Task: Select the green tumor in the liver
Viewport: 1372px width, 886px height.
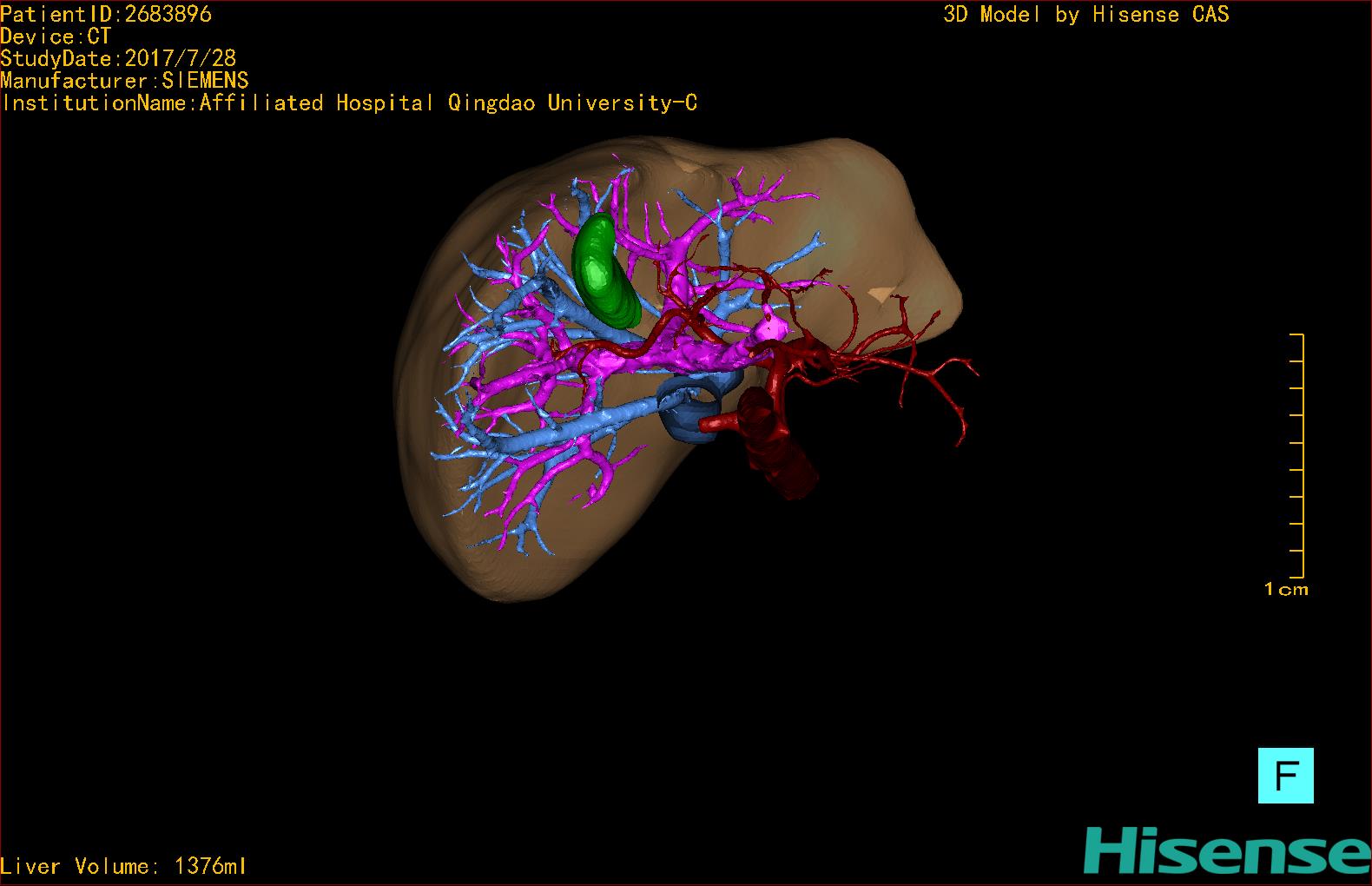Action: point(602,272)
